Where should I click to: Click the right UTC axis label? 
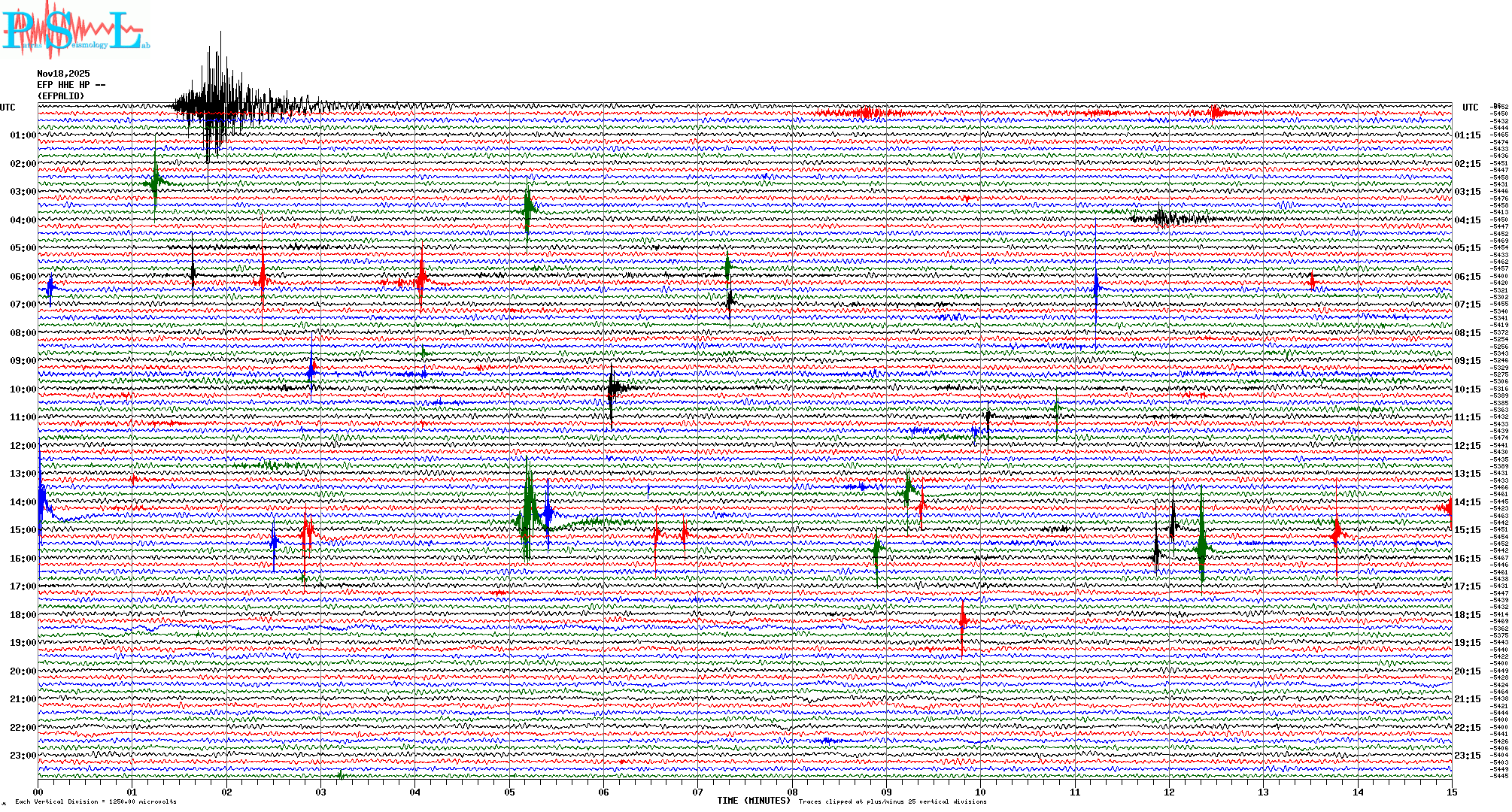click(1470, 108)
